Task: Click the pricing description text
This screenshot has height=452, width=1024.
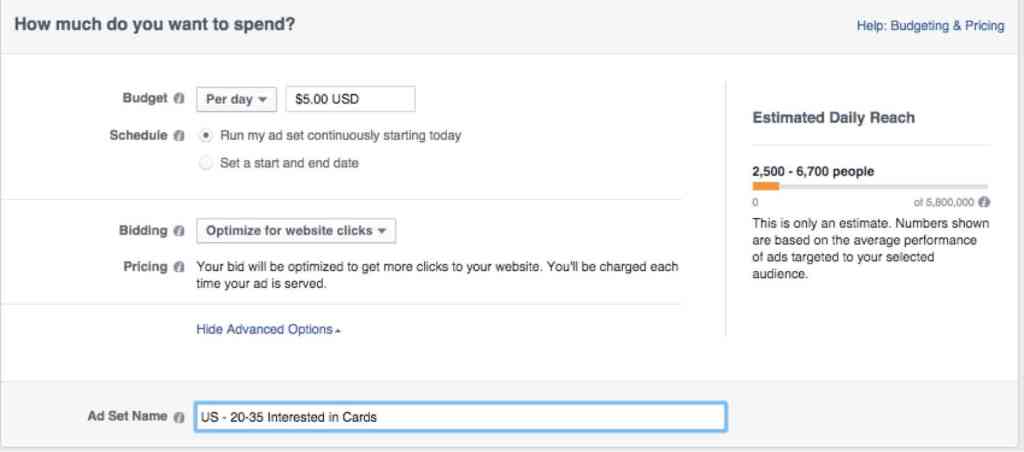Action: (x=437, y=275)
